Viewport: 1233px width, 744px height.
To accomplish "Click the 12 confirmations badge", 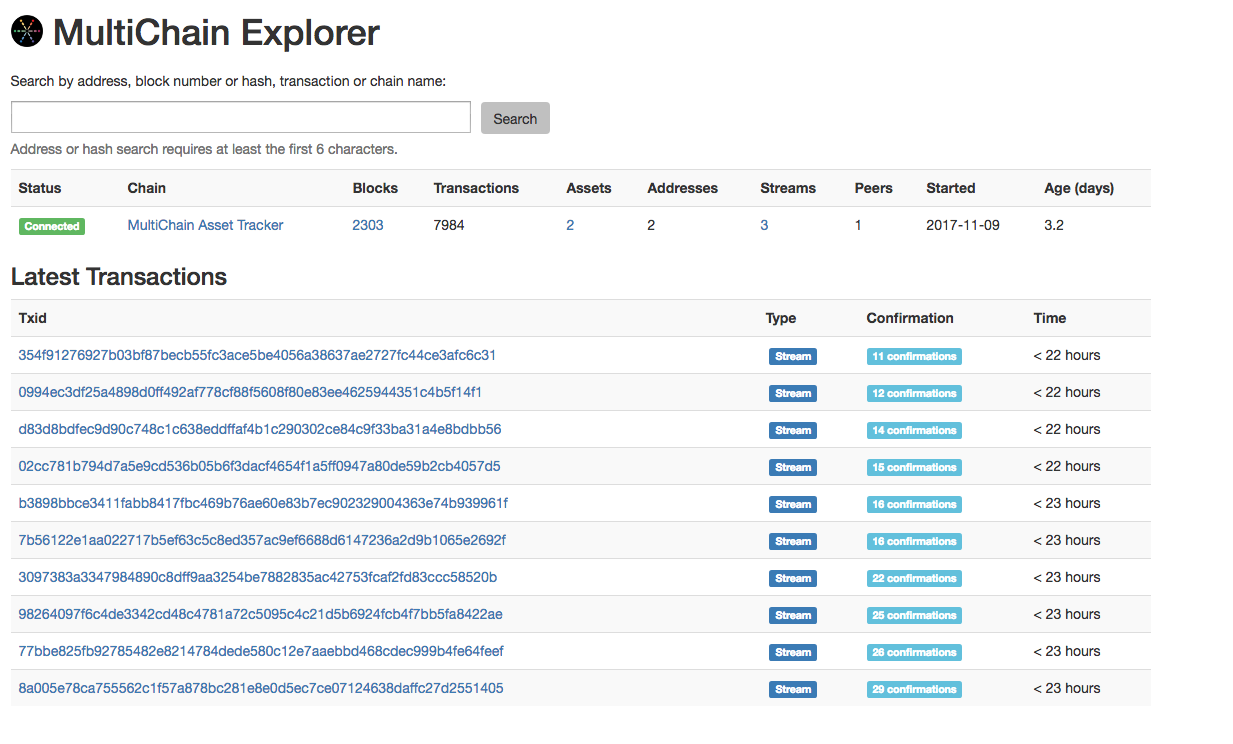I will click(x=914, y=393).
